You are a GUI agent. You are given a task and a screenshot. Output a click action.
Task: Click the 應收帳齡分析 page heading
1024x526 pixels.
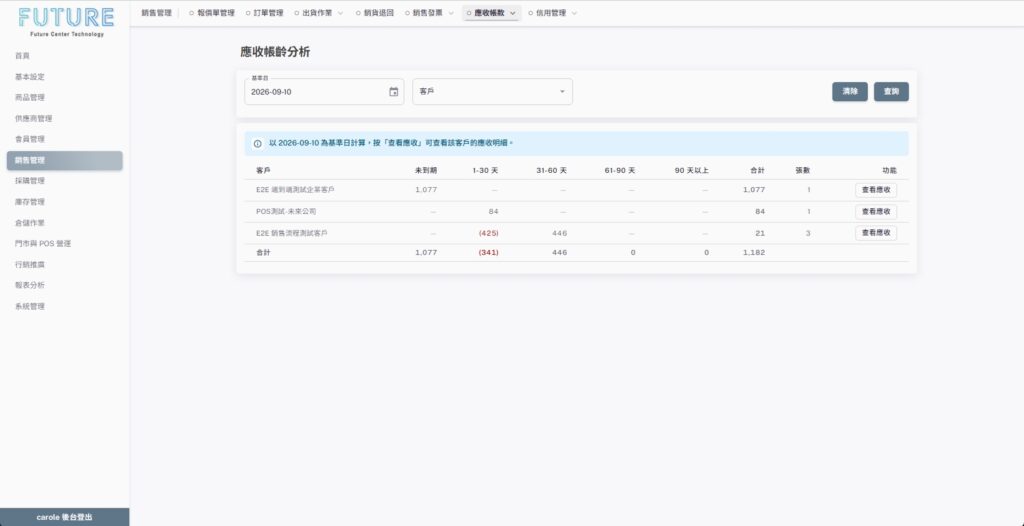coord(275,52)
